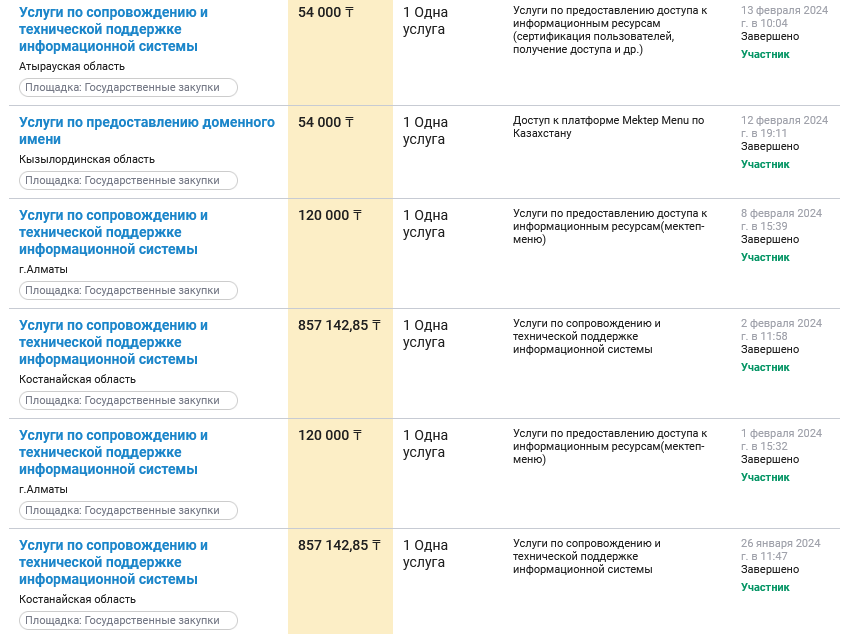Click "Участник" status of 26 января tender

click(765, 587)
